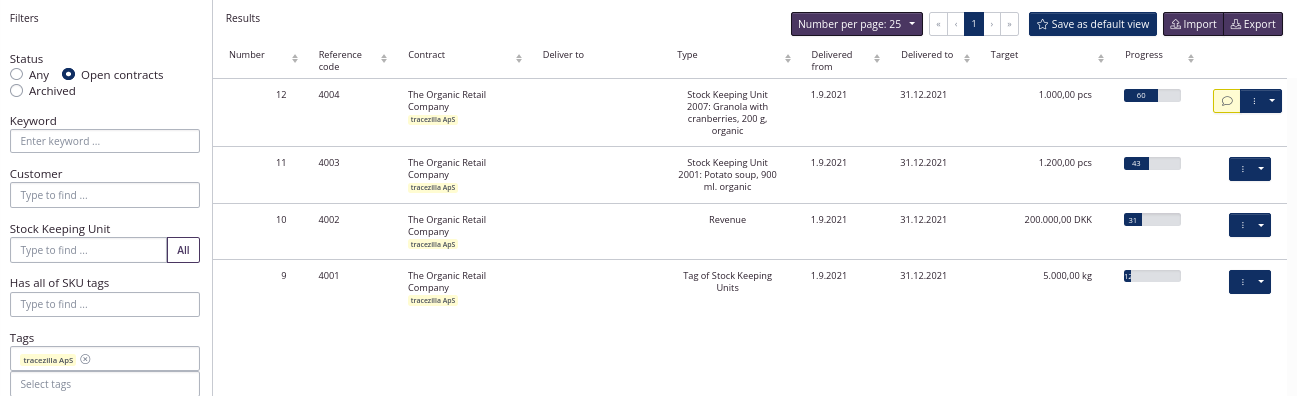Click the target value 1.200,00 pcs
The height and width of the screenshot is (396, 1297).
click(1066, 162)
